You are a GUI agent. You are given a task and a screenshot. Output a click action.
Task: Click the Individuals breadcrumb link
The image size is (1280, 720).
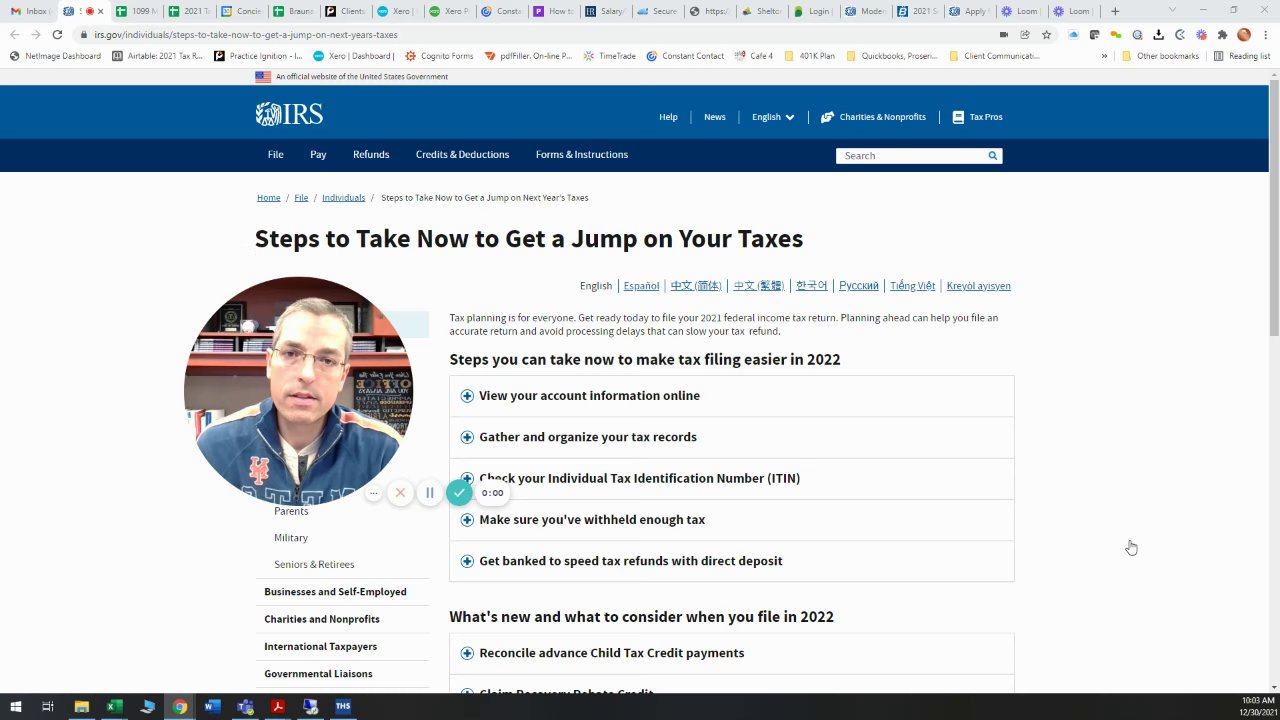point(343,198)
